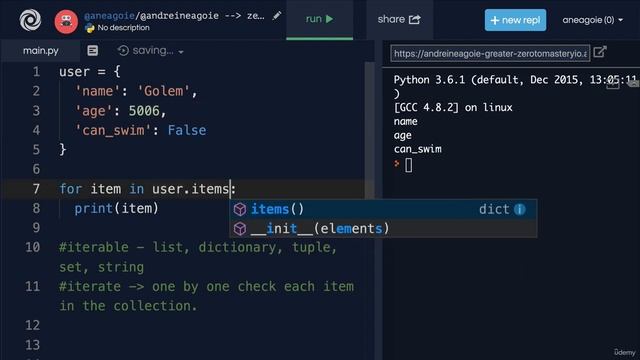Click the '#iterable' comment line
Screen dimensions: 640x360
point(198,257)
